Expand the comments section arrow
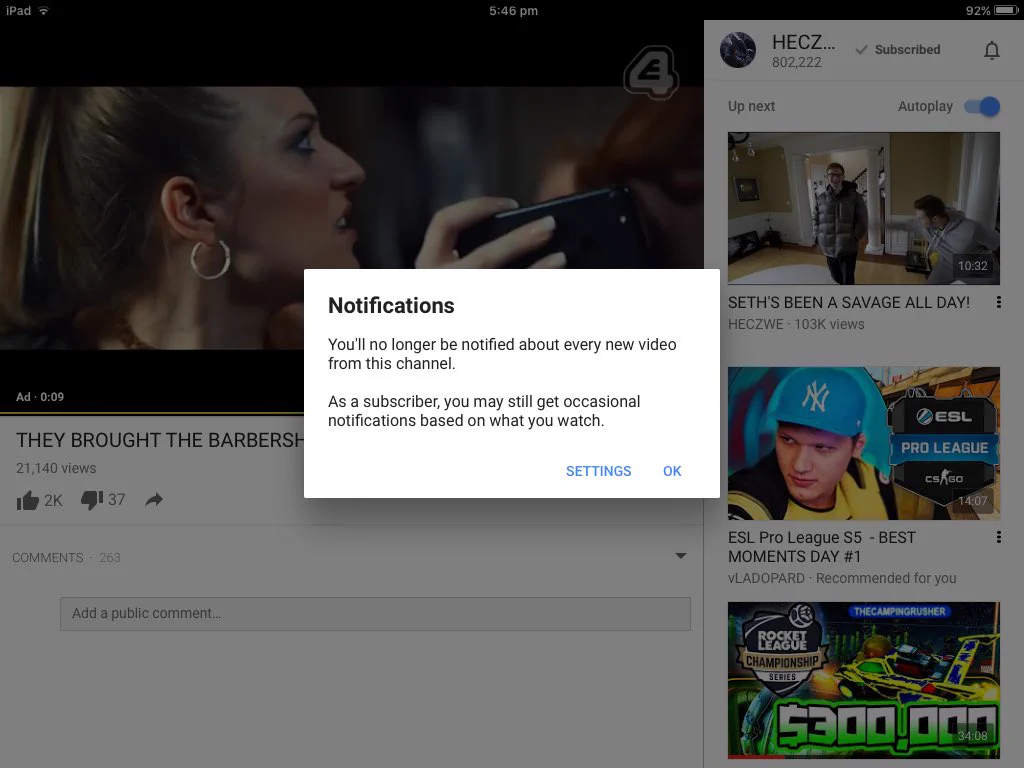 point(680,556)
